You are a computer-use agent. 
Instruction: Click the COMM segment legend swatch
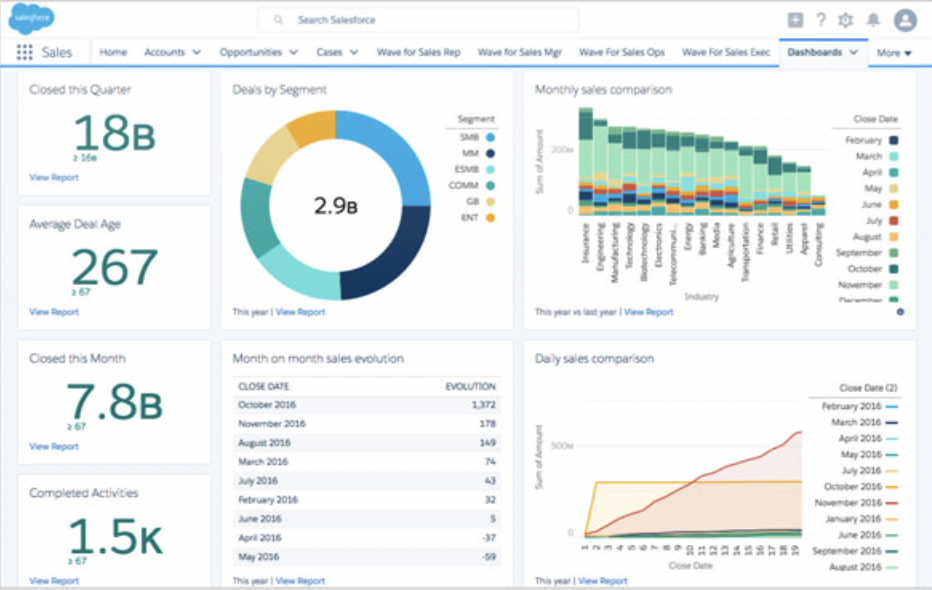coord(490,185)
